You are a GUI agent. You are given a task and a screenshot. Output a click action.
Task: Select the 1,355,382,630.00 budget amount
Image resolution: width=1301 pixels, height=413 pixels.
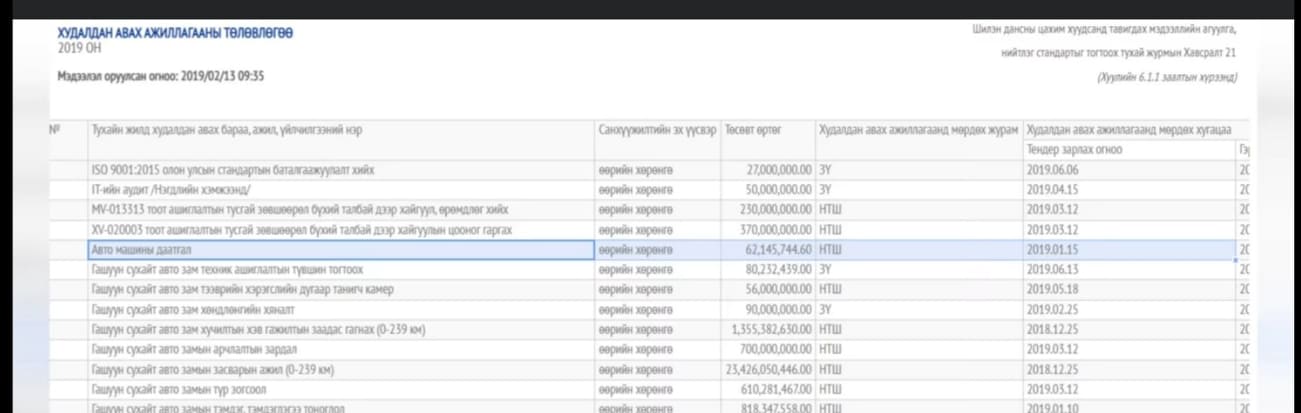click(x=771, y=329)
